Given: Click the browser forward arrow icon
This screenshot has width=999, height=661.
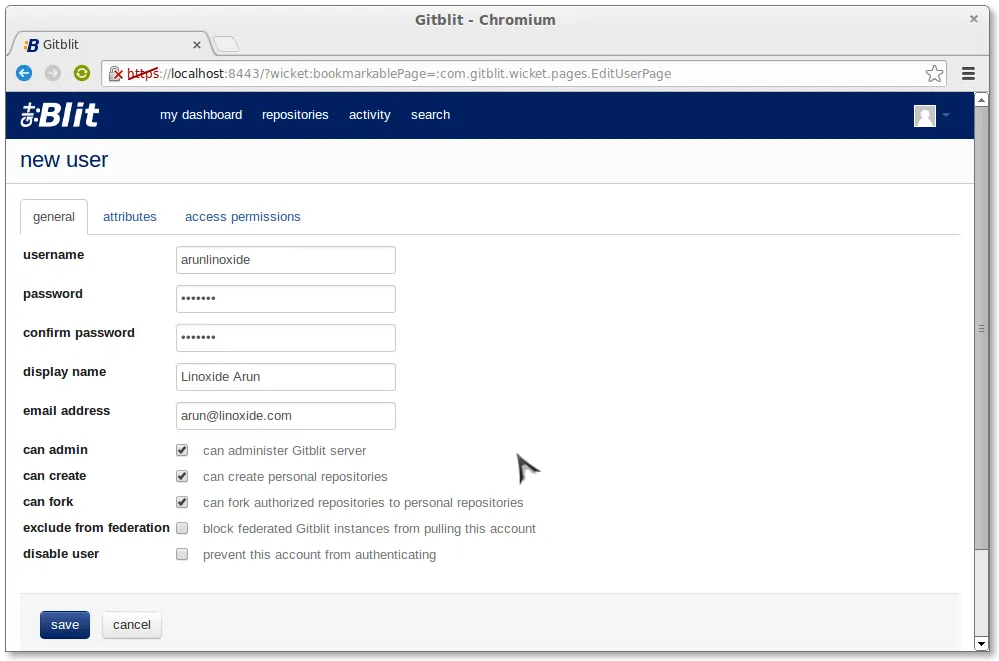Looking at the screenshot, I should (53, 73).
